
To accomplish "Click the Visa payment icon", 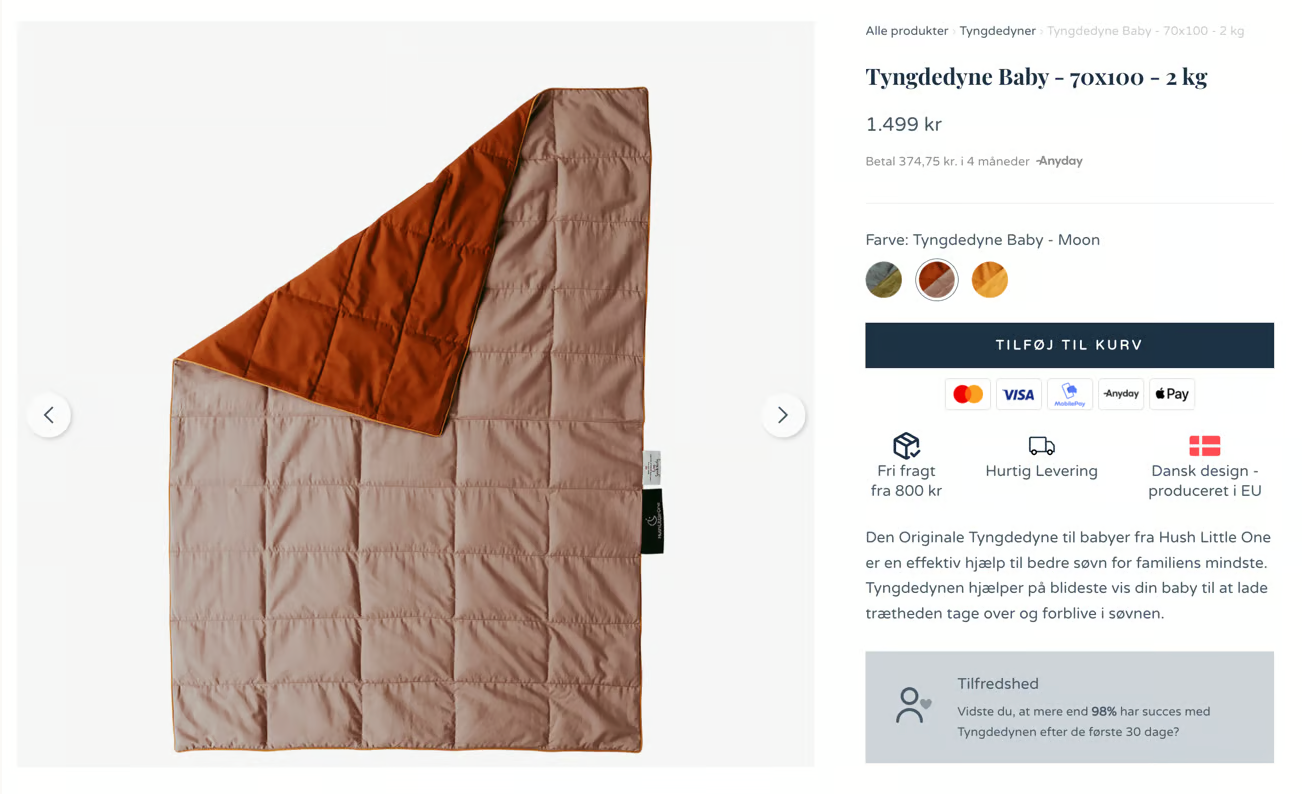I will [x=1018, y=394].
